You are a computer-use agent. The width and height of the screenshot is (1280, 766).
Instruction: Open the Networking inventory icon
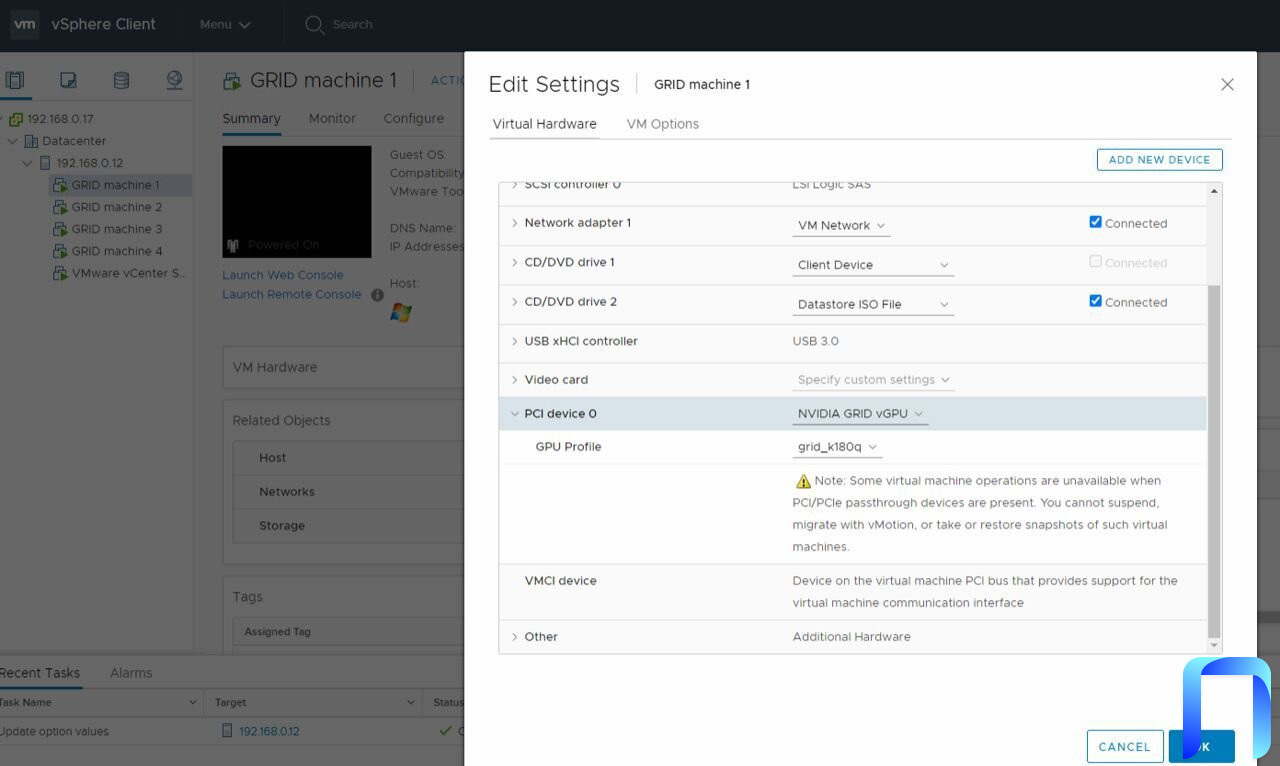click(174, 80)
